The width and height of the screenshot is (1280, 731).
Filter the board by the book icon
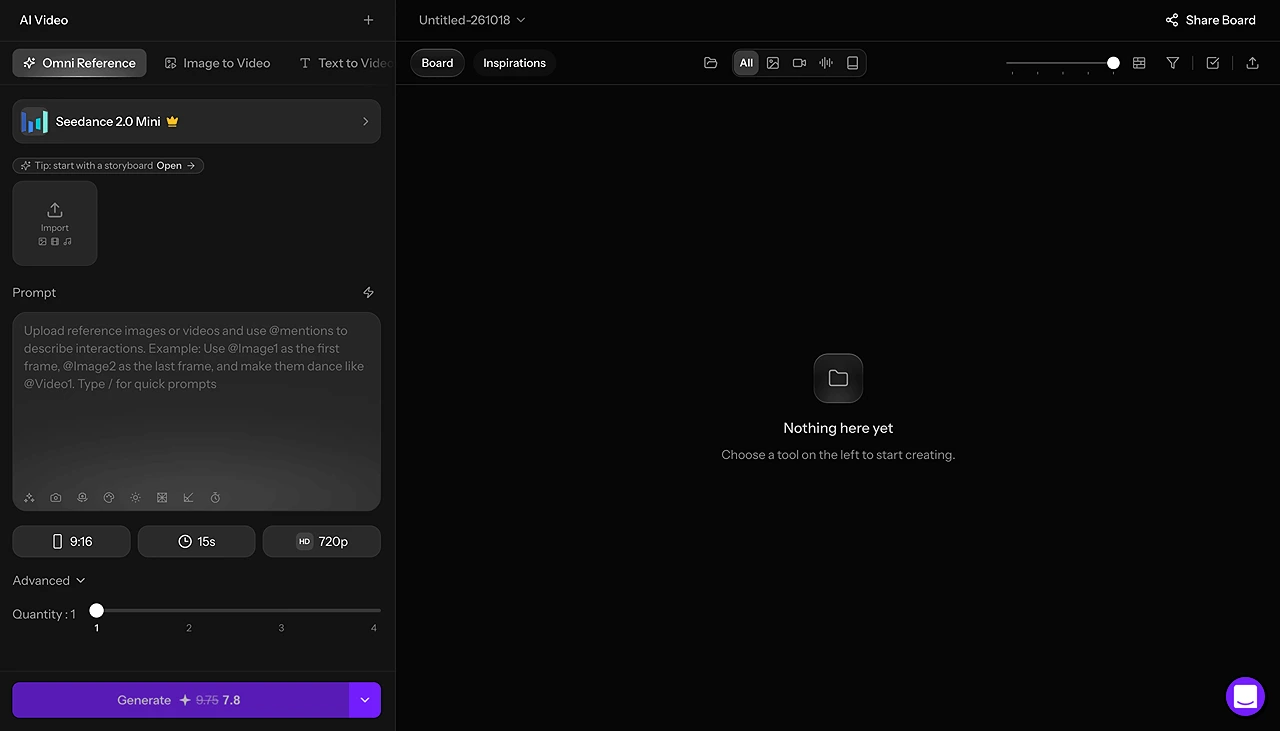[852, 63]
